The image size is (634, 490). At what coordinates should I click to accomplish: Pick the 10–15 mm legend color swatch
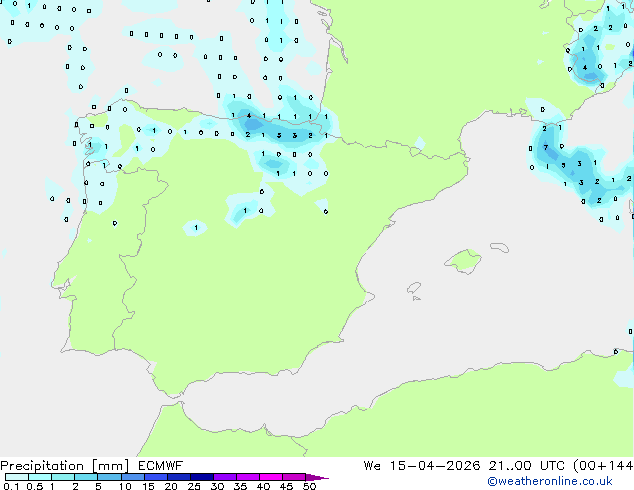(132, 477)
